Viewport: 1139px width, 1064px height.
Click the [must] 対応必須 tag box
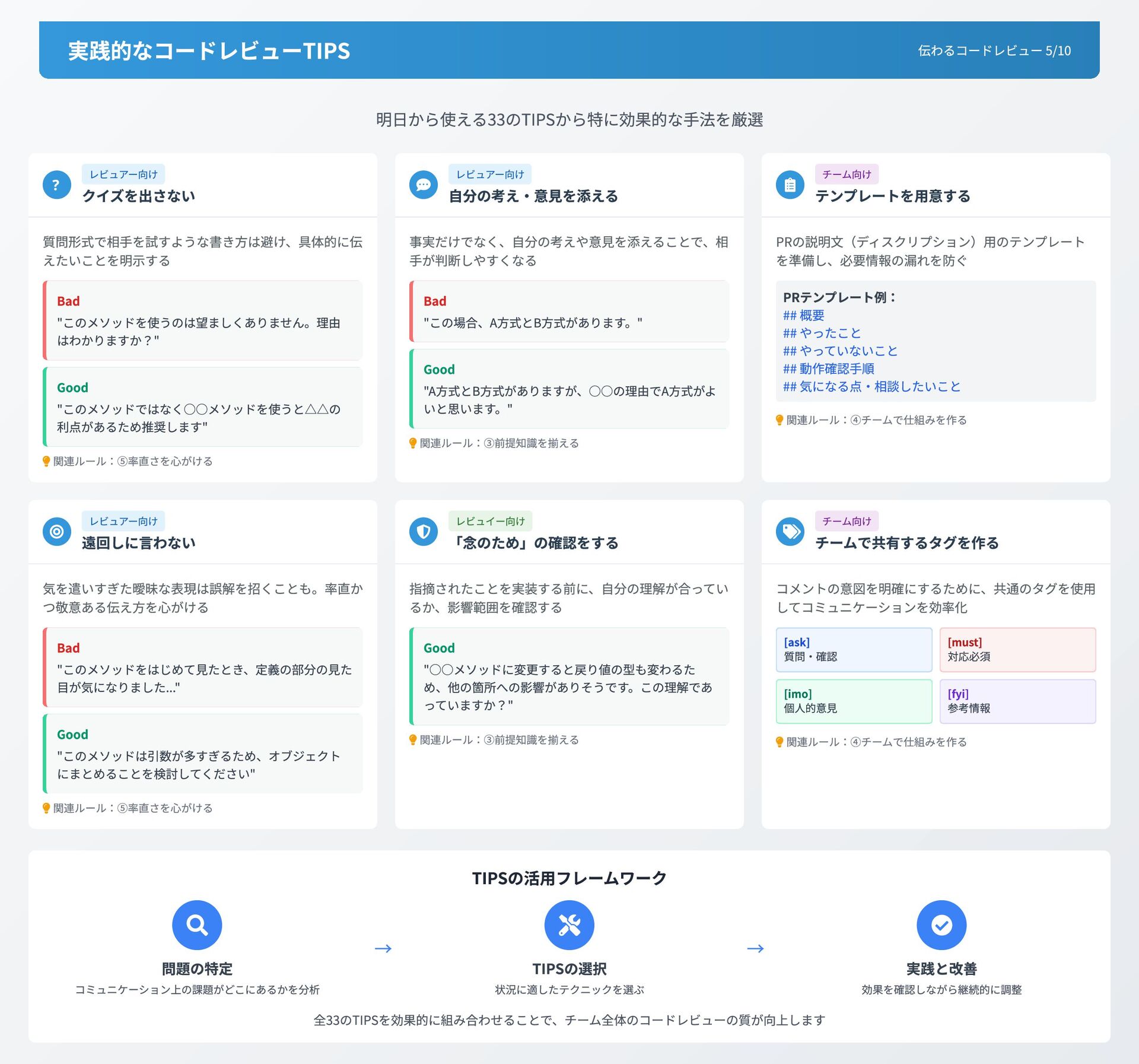click(x=1017, y=650)
